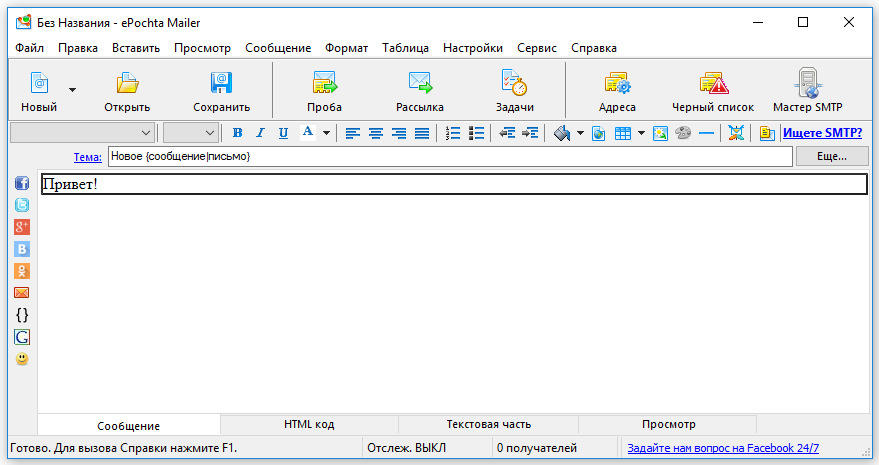Click the orange envelope sidebar icon
Screen dimensions: 879x465
[x=22, y=293]
